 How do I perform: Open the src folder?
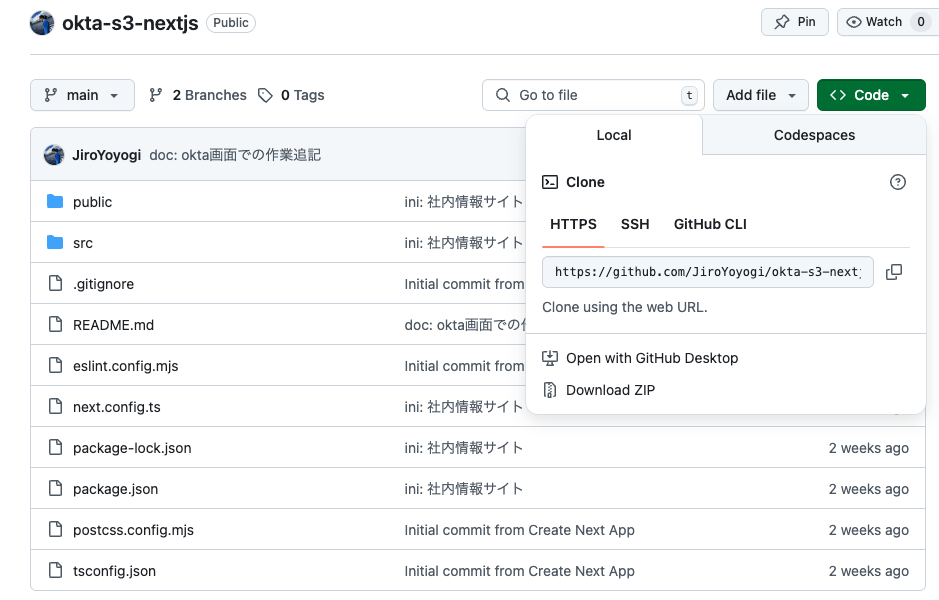[x=83, y=243]
